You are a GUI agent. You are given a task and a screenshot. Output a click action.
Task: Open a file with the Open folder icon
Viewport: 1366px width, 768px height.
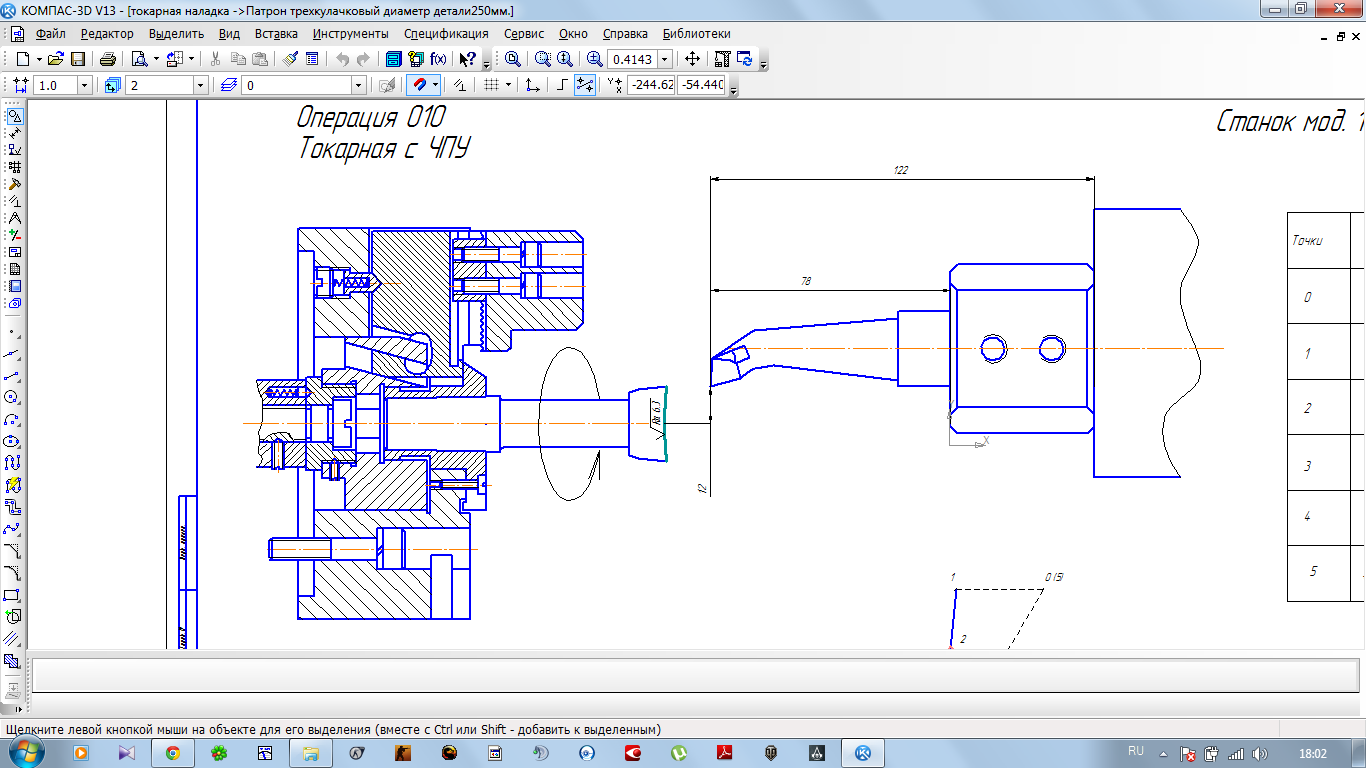tap(56, 59)
